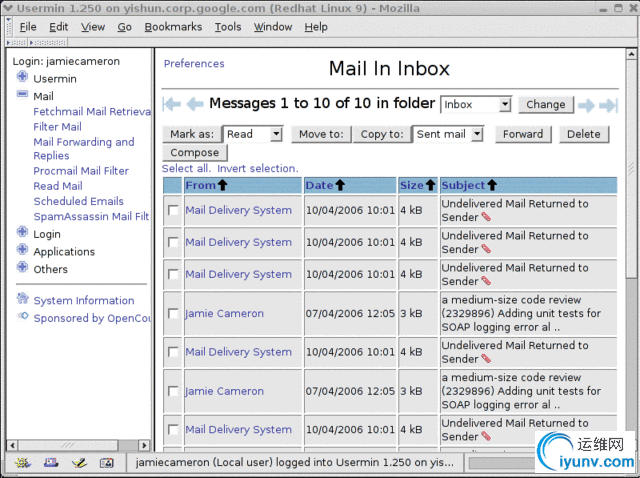Click the Compose button

pos(195,153)
